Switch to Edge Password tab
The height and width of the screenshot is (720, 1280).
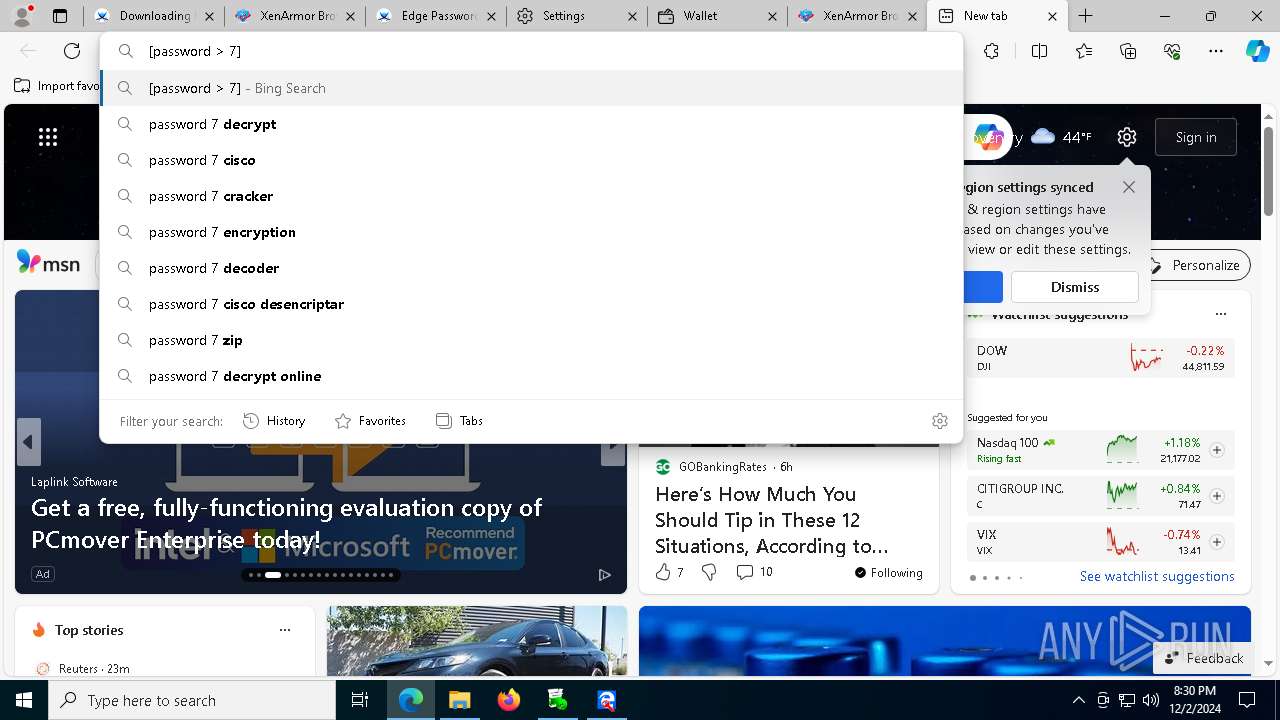coord(435,16)
